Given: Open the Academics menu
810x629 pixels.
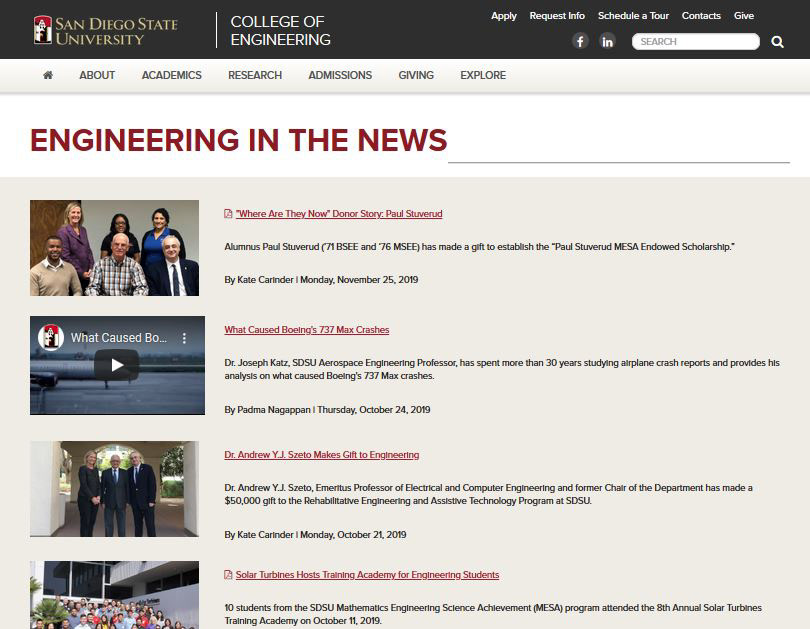Looking at the screenshot, I should tap(172, 75).
